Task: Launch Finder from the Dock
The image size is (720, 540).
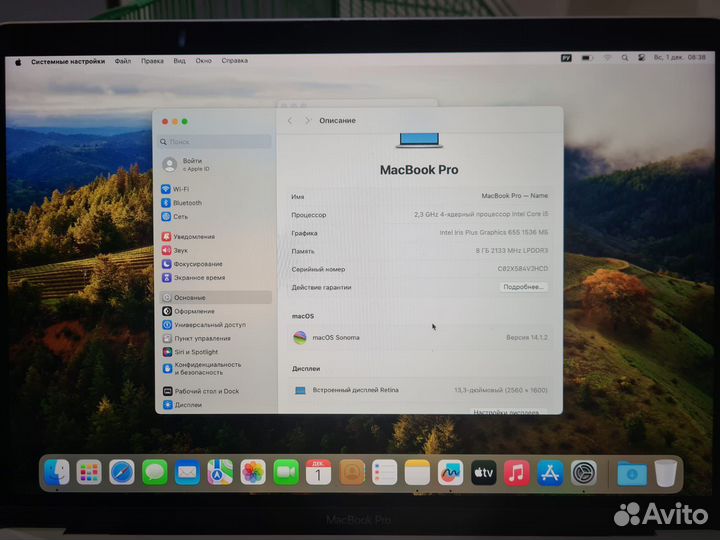Action: click(x=56, y=472)
